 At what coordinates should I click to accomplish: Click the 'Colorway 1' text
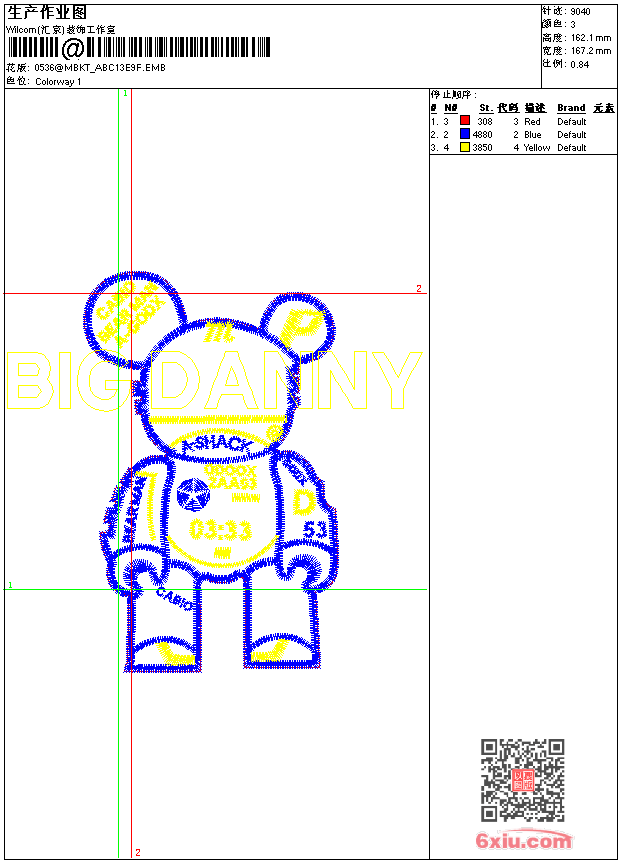tap(58, 82)
